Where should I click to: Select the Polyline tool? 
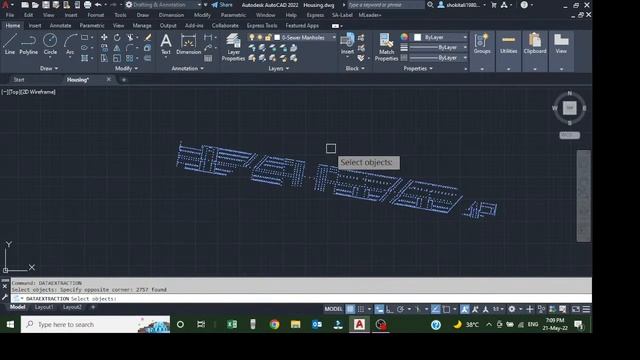pos(29,44)
